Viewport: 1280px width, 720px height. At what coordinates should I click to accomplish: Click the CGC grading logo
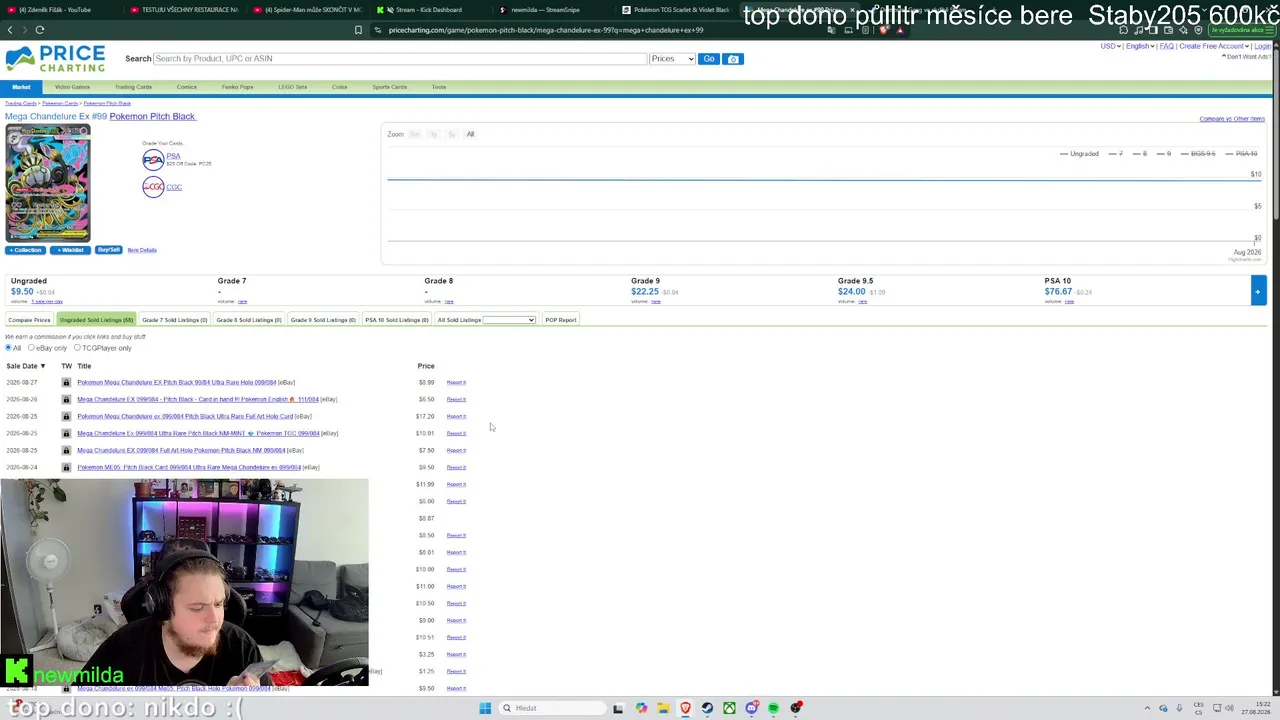pos(153,187)
